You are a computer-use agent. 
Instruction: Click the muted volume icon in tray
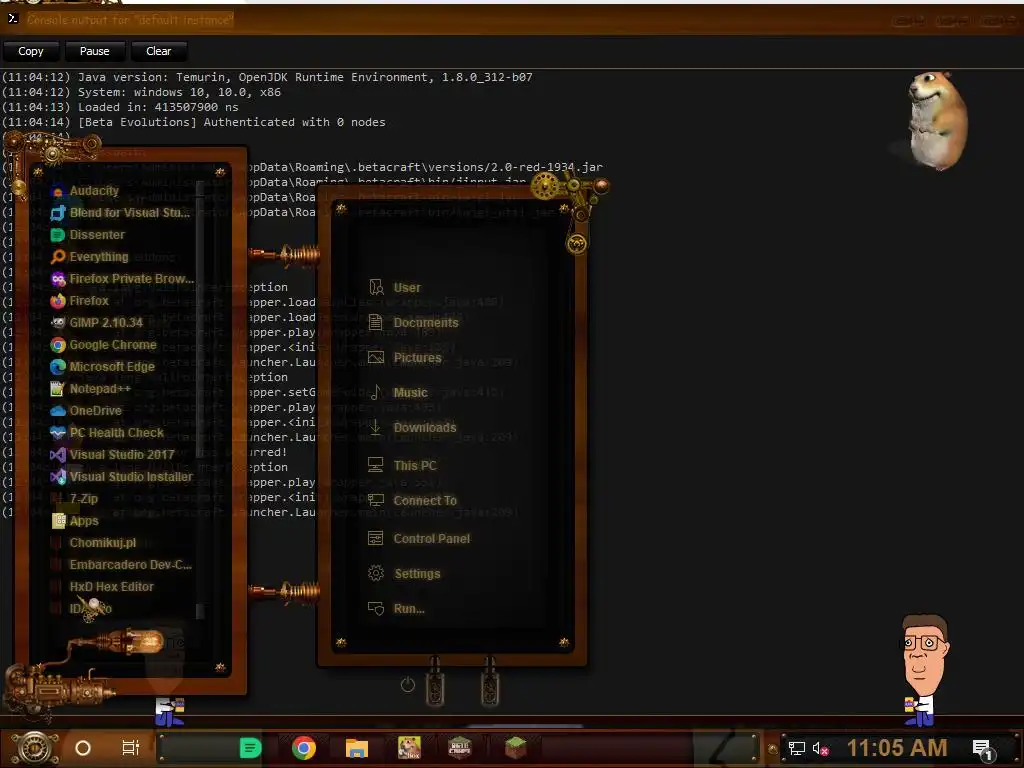pos(820,748)
